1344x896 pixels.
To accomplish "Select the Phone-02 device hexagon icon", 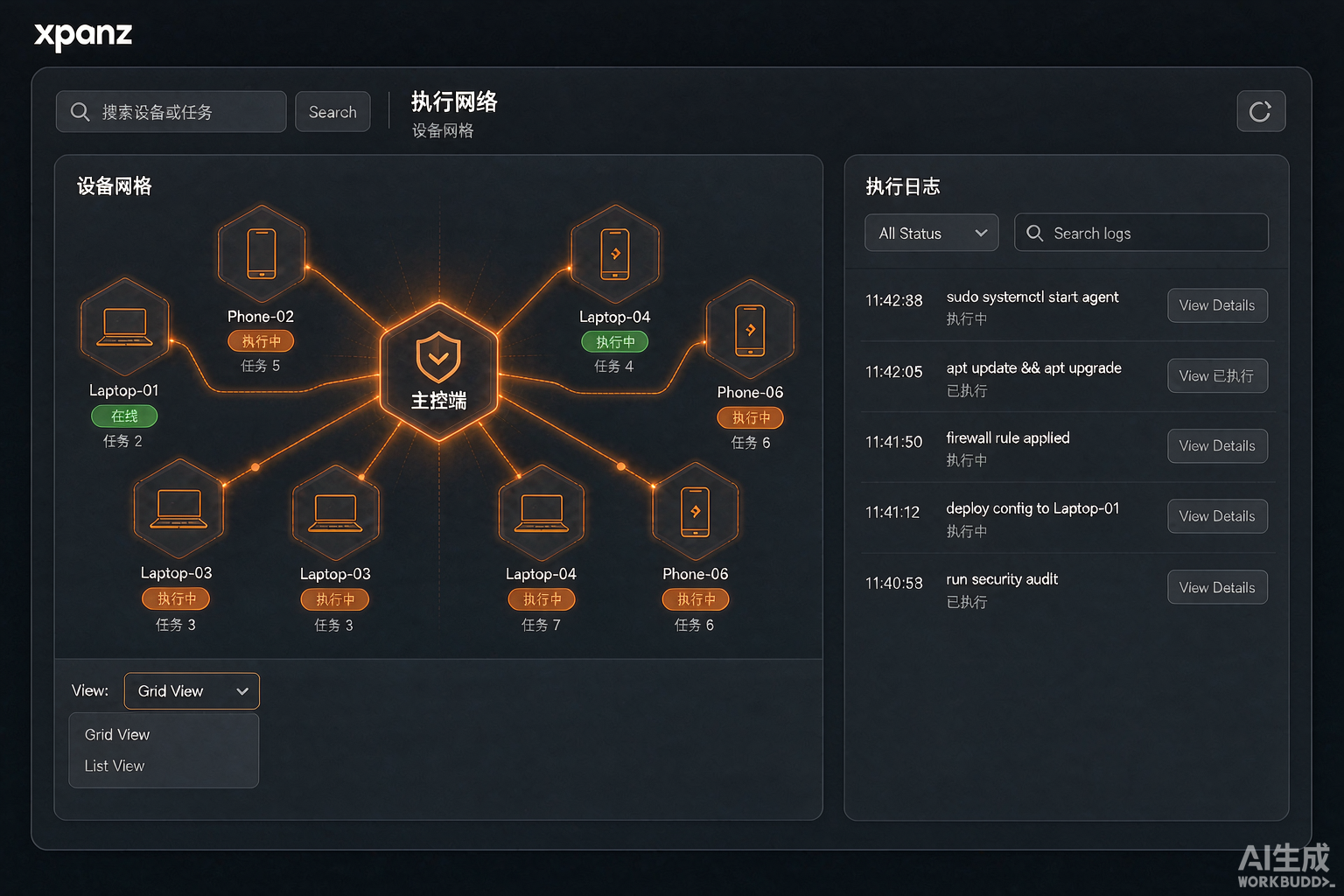I will pos(262,253).
